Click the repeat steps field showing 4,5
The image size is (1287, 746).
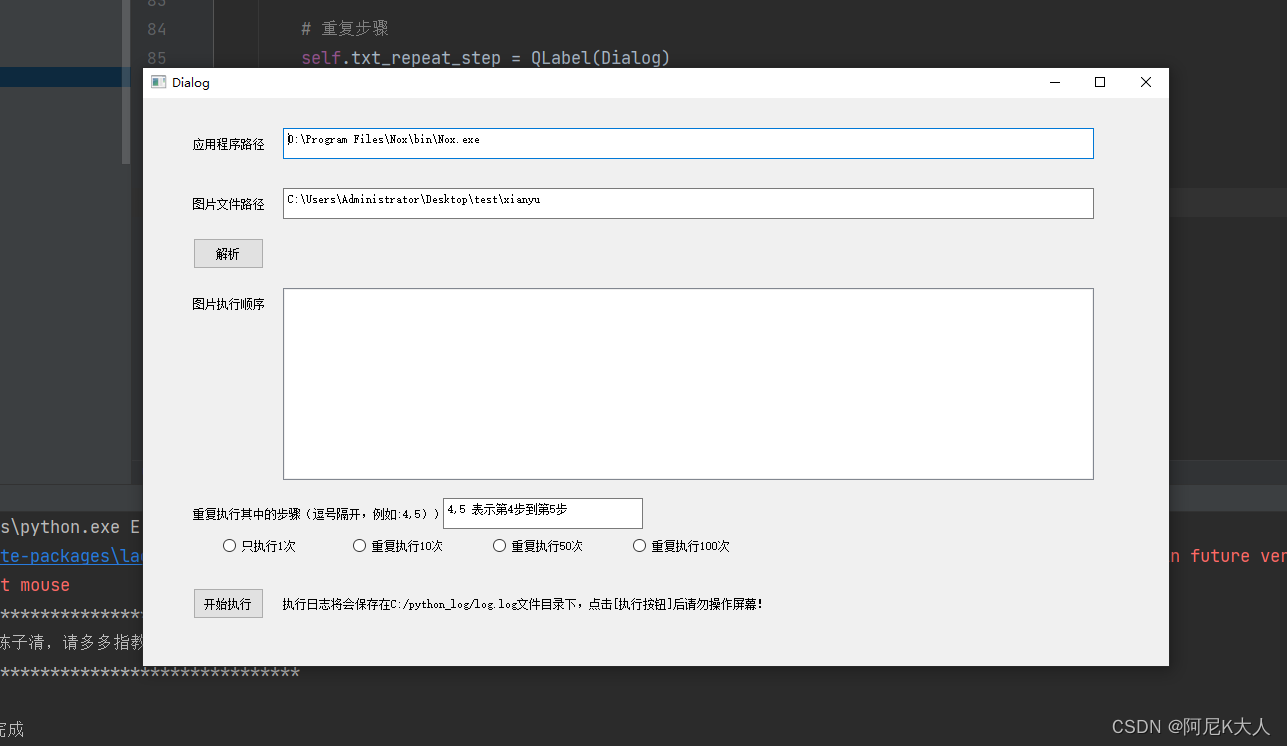pyautogui.click(x=543, y=513)
